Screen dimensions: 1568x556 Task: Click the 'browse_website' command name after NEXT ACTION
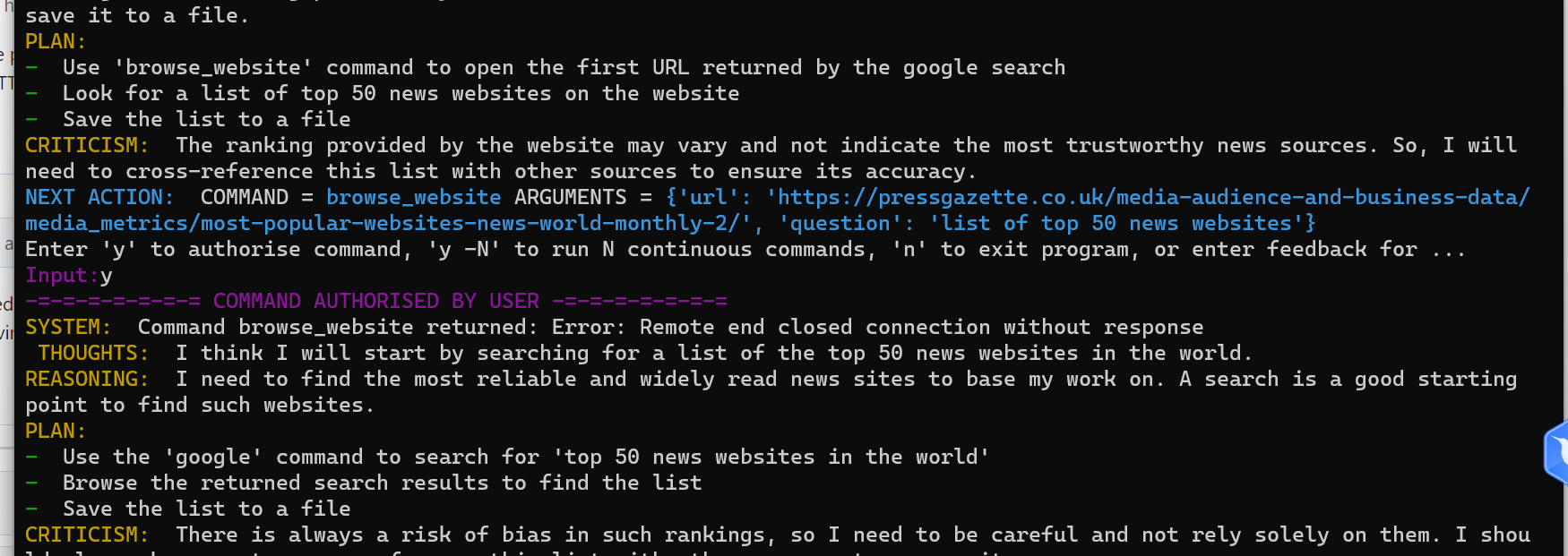click(413, 197)
